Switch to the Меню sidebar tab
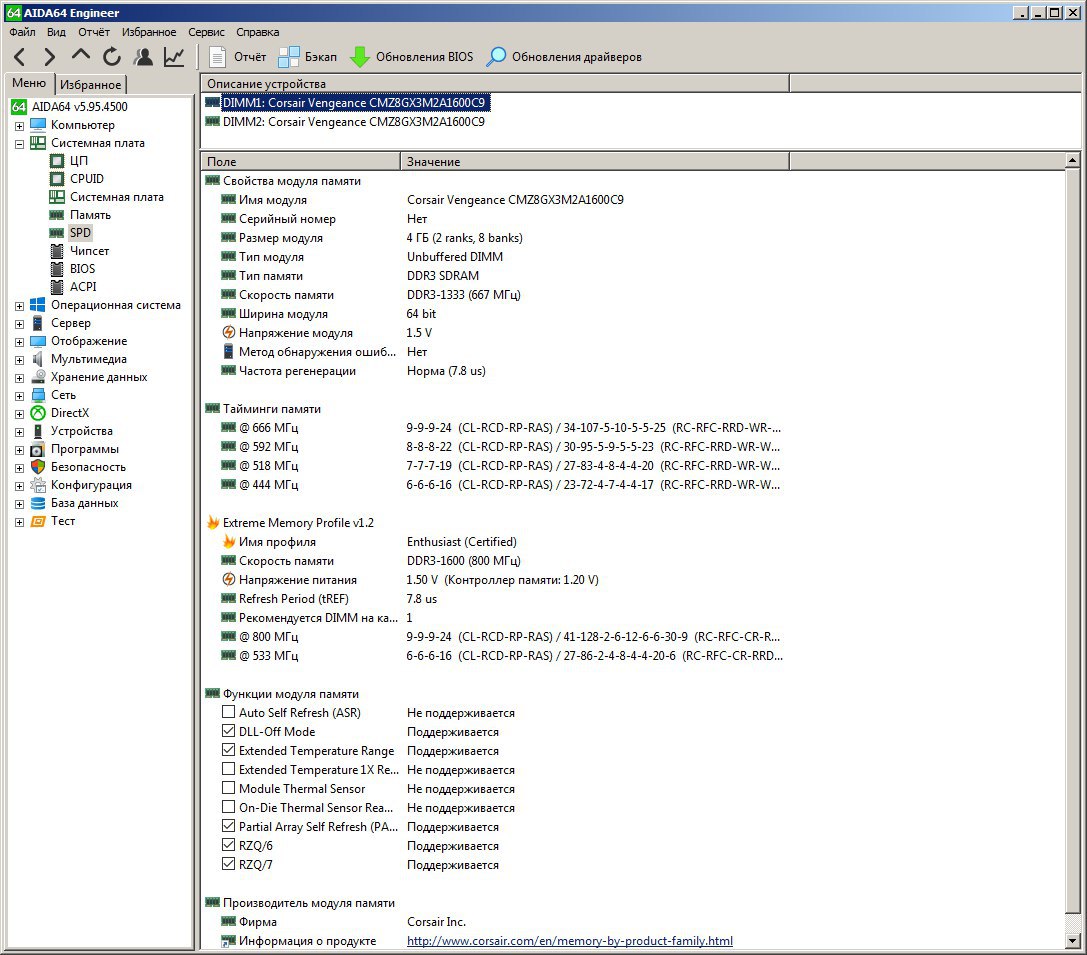The image size is (1087, 955). click(x=29, y=83)
